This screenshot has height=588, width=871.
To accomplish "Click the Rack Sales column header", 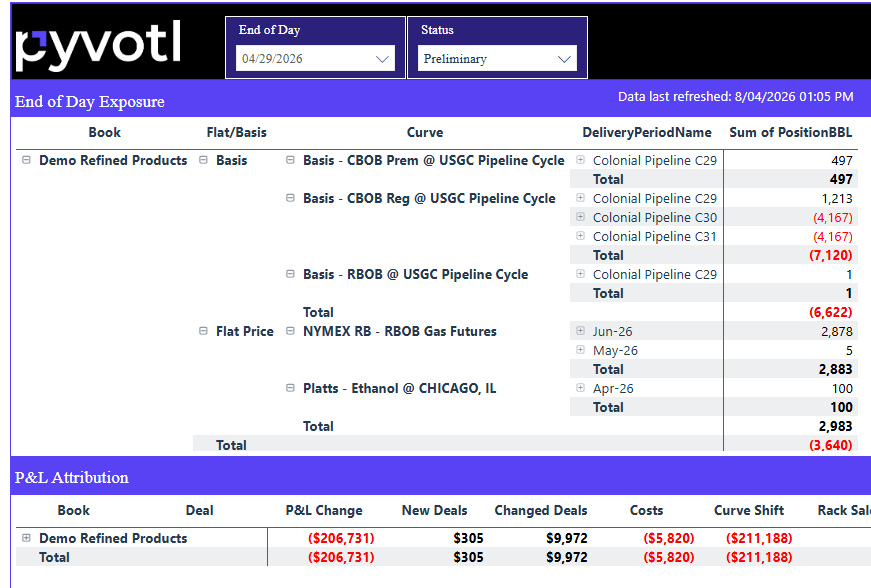I will pyautogui.click(x=844, y=510).
